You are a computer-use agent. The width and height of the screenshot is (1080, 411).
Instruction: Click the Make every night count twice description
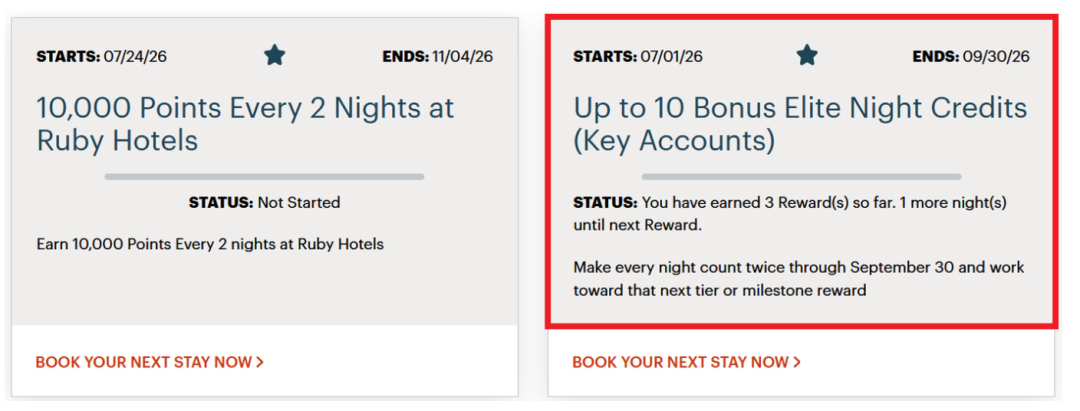(x=799, y=279)
